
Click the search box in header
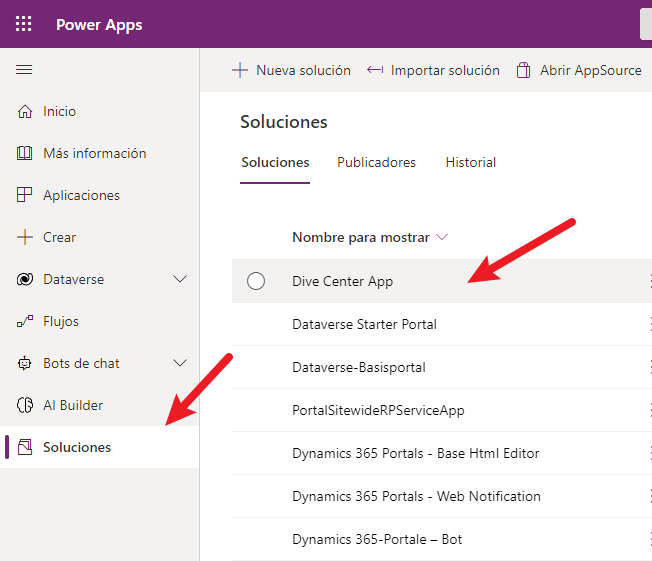(646, 24)
